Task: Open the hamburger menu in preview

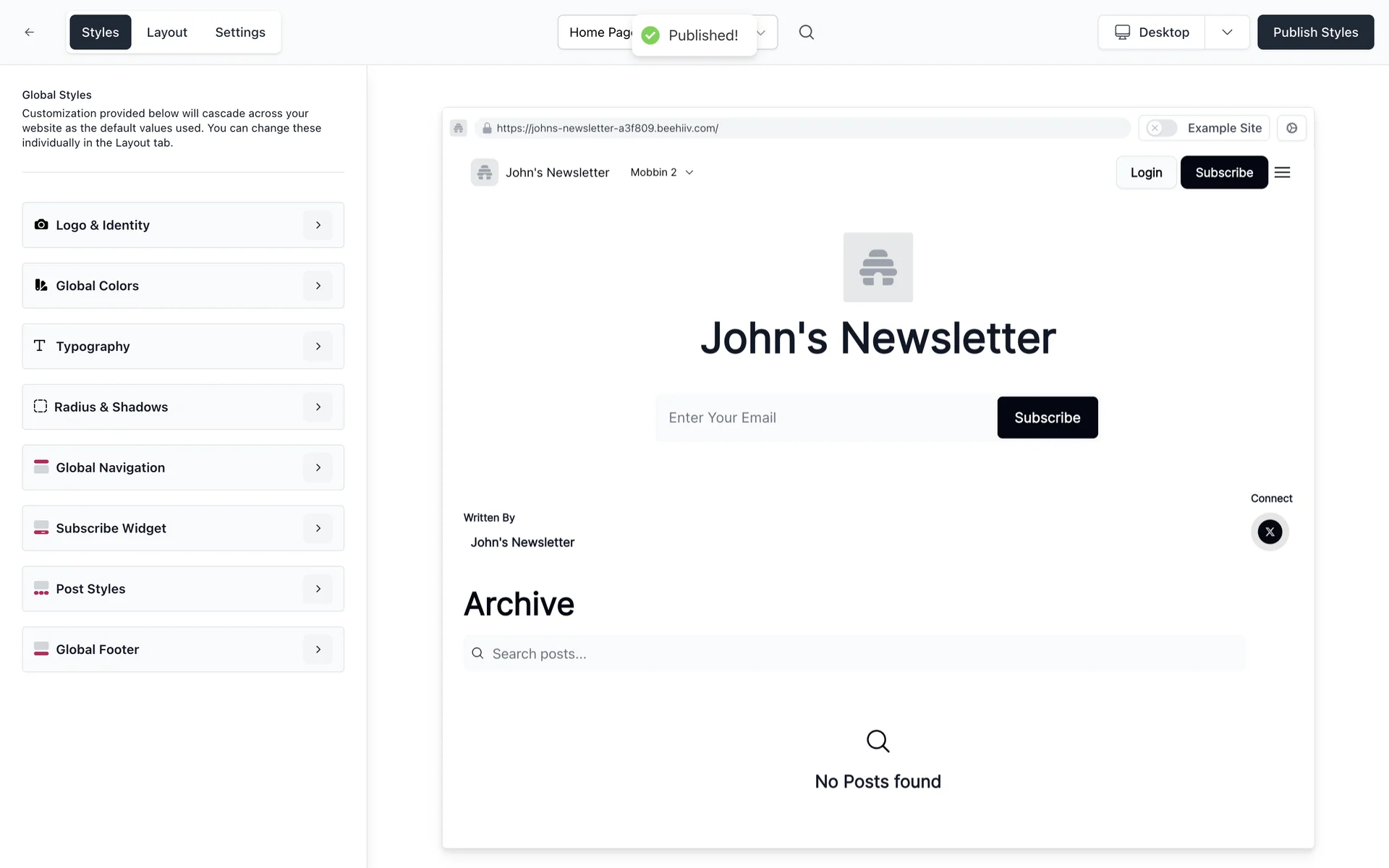Action: pos(1282,172)
